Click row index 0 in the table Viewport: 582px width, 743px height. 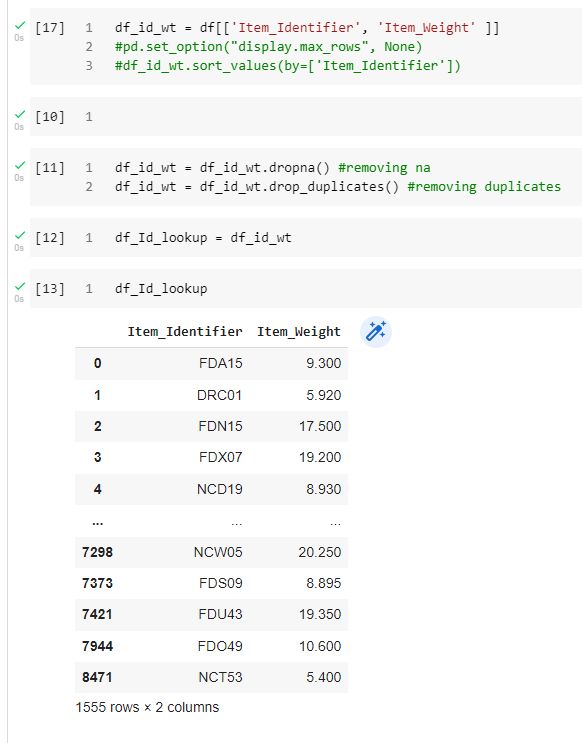tap(98, 363)
